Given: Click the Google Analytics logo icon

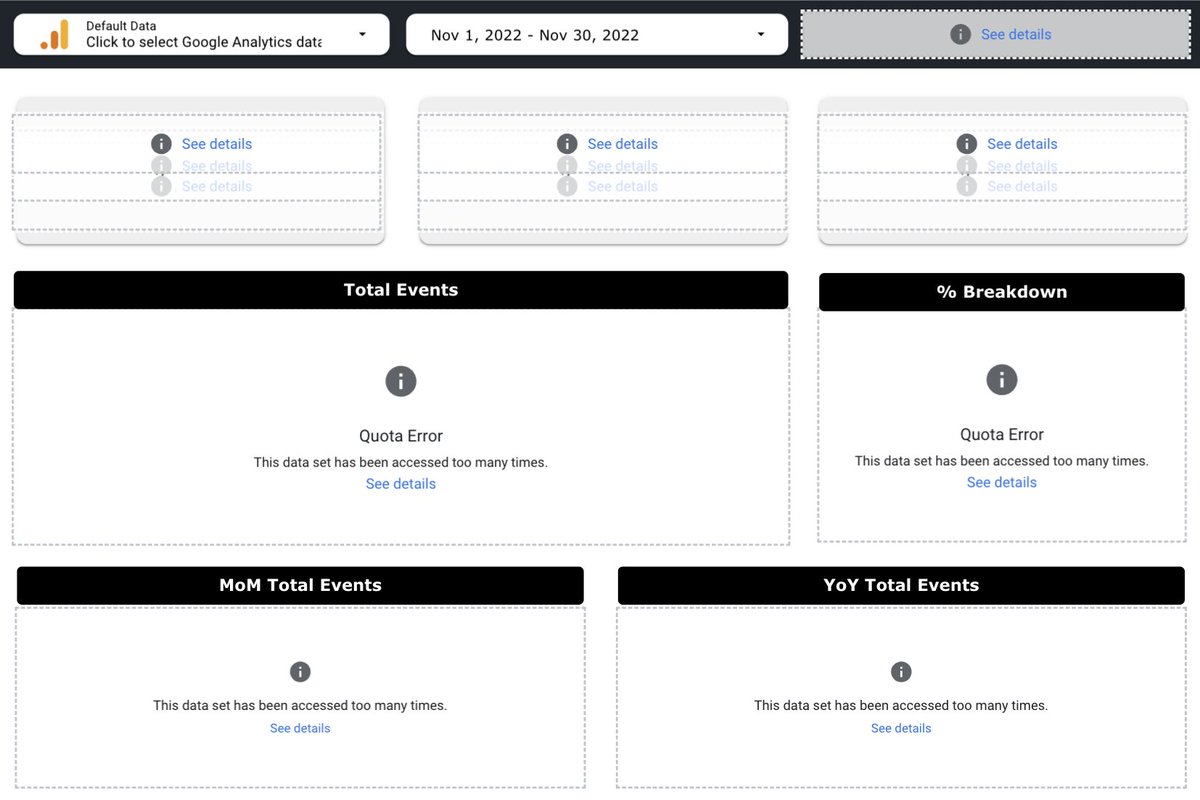Looking at the screenshot, I should 54,34.
